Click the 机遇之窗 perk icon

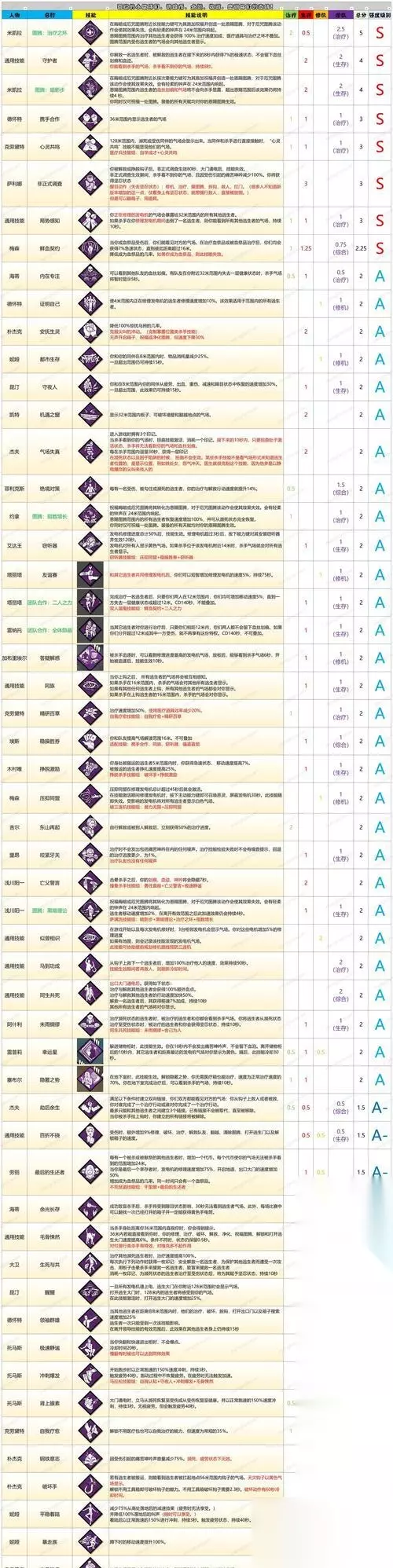(90, 414)
